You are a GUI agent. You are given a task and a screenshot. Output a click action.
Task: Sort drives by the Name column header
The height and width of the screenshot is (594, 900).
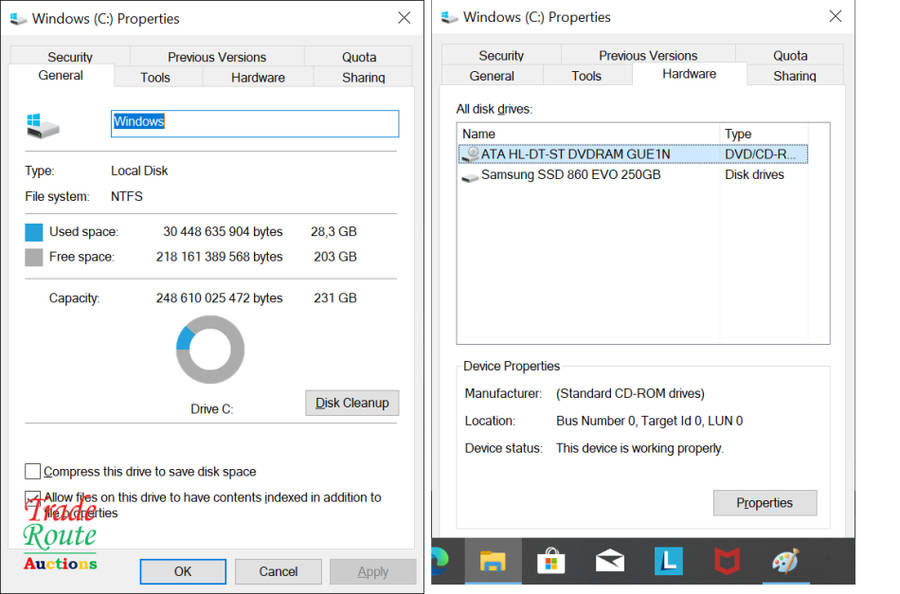click(588, 134)
